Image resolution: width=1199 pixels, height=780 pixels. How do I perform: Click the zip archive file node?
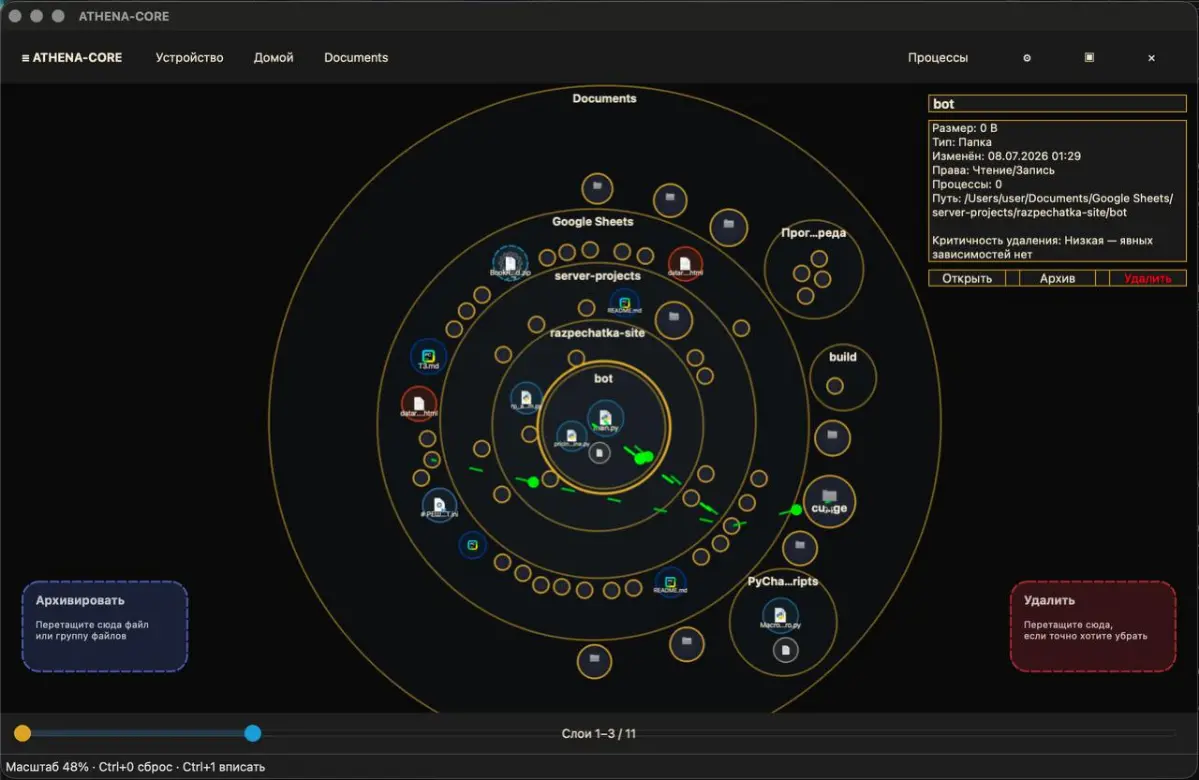(510, 263)
